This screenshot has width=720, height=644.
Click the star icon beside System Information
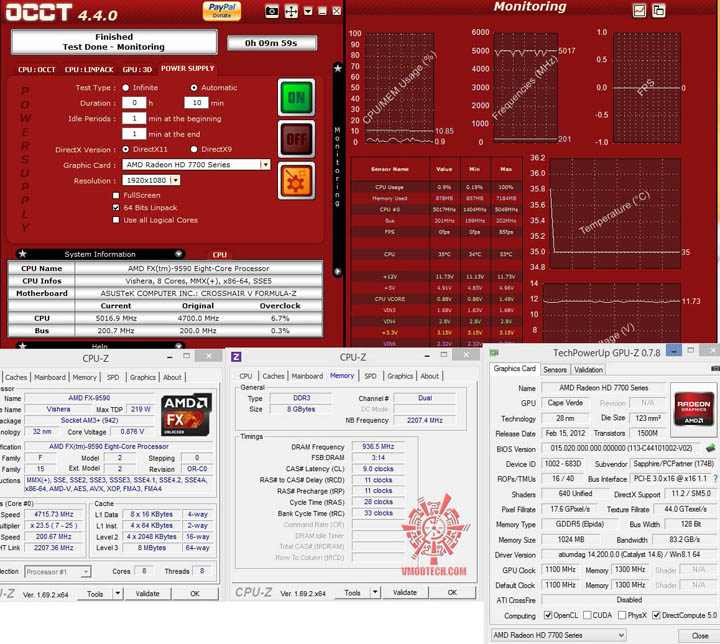[22, 254]
